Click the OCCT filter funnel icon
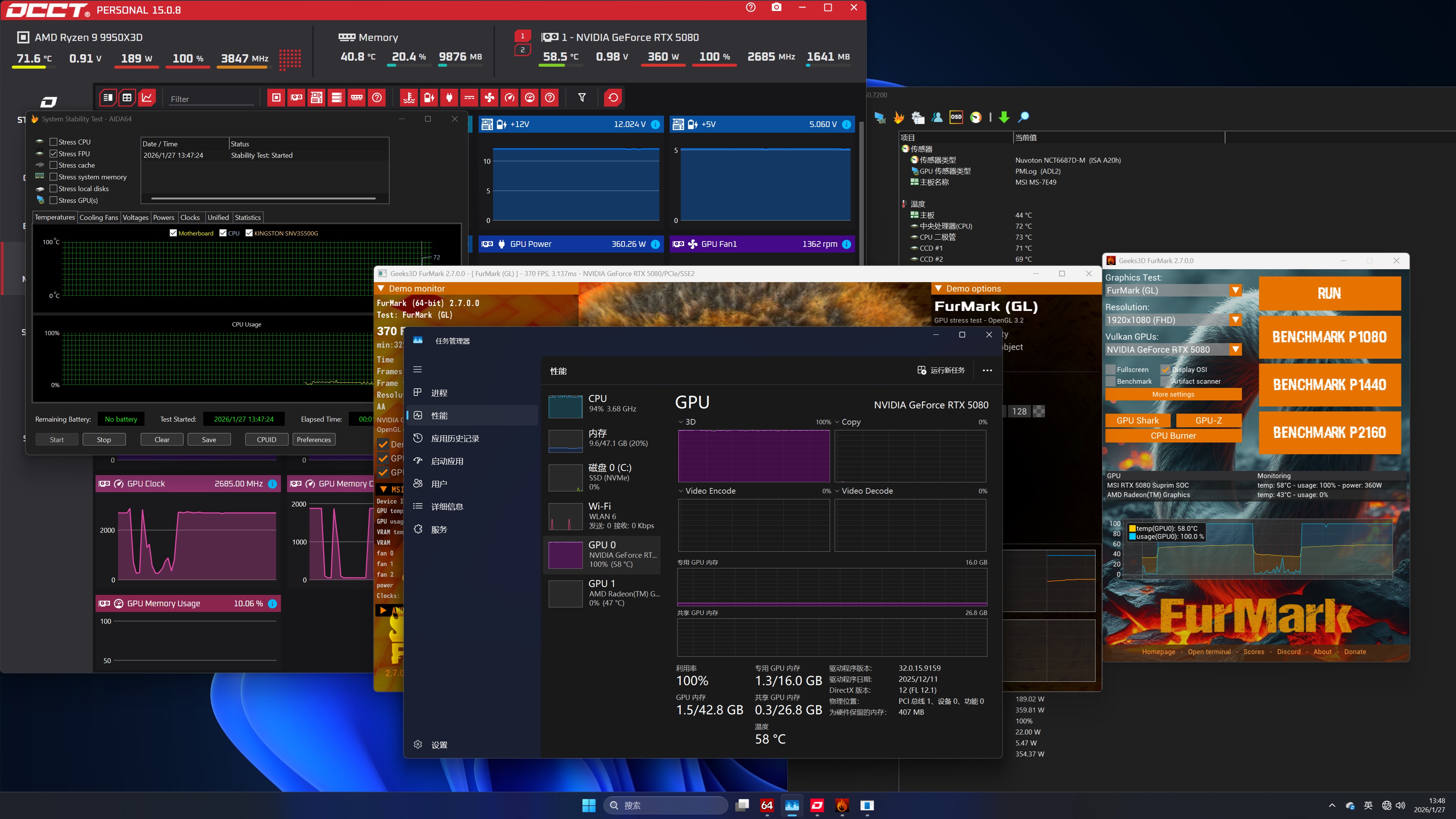 pos(582,98)
